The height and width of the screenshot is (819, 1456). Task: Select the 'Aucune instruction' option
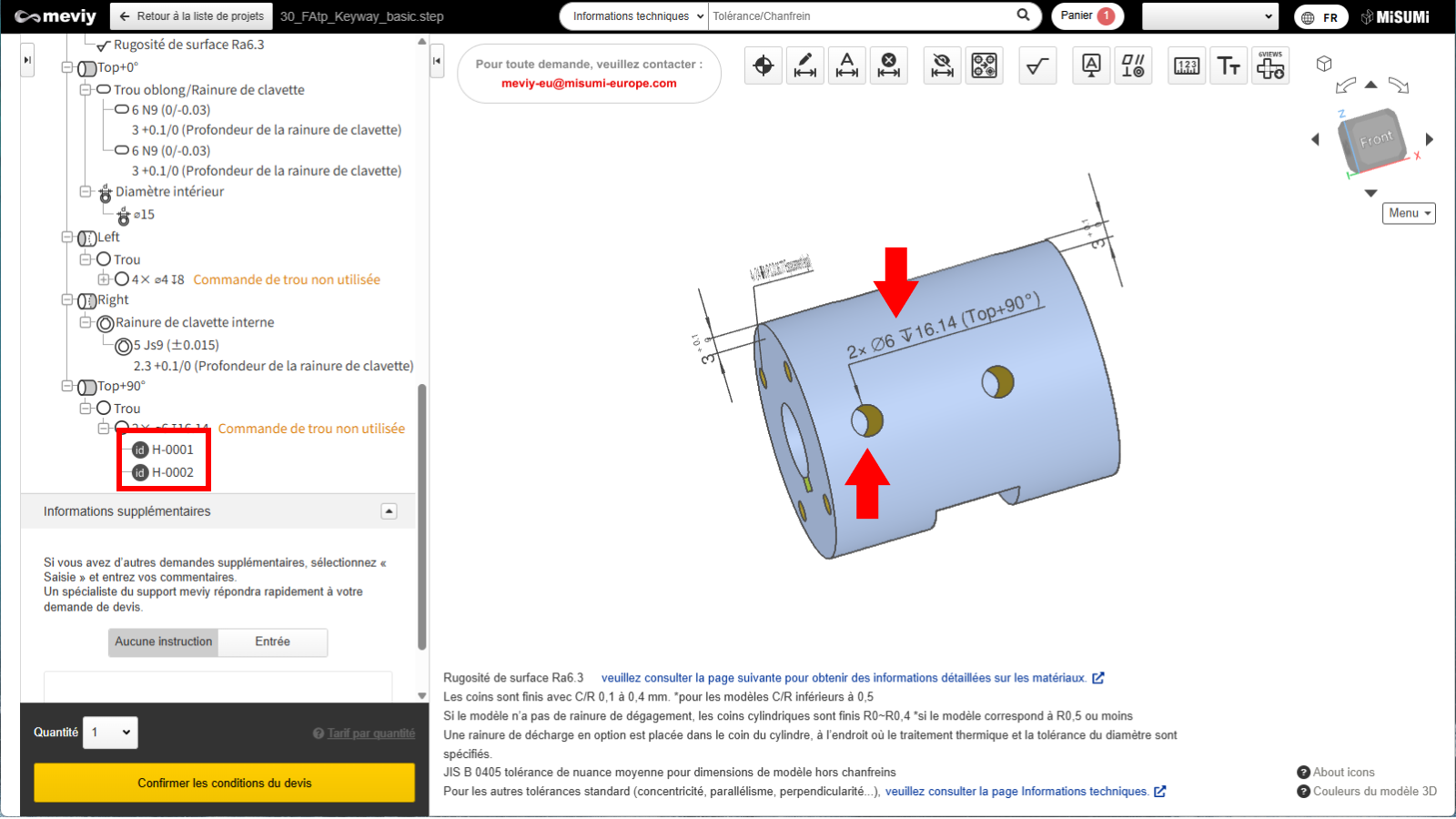[x=164, y=642]
